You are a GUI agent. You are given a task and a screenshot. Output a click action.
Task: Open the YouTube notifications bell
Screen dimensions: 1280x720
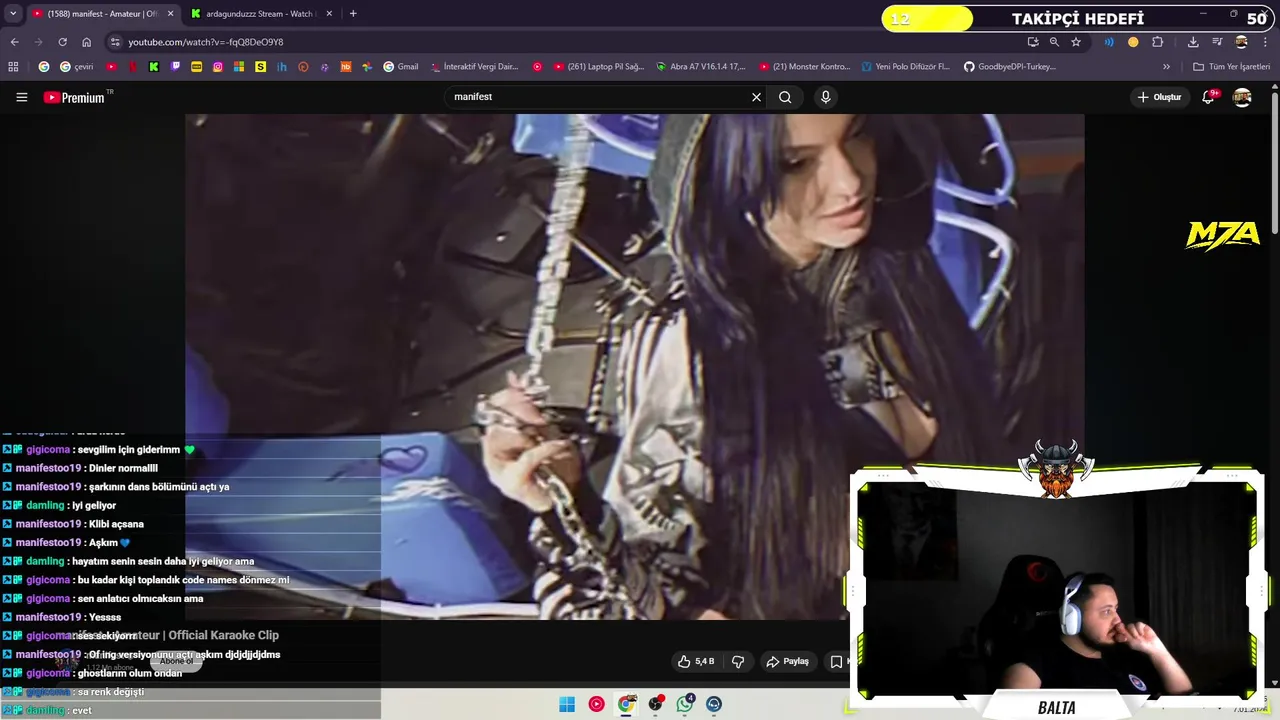[1208, 97]
